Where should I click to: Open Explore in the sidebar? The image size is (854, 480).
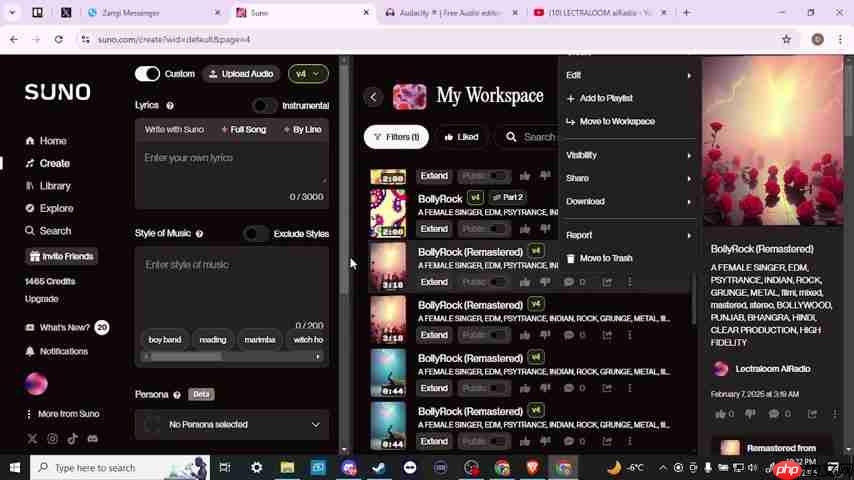49,208
